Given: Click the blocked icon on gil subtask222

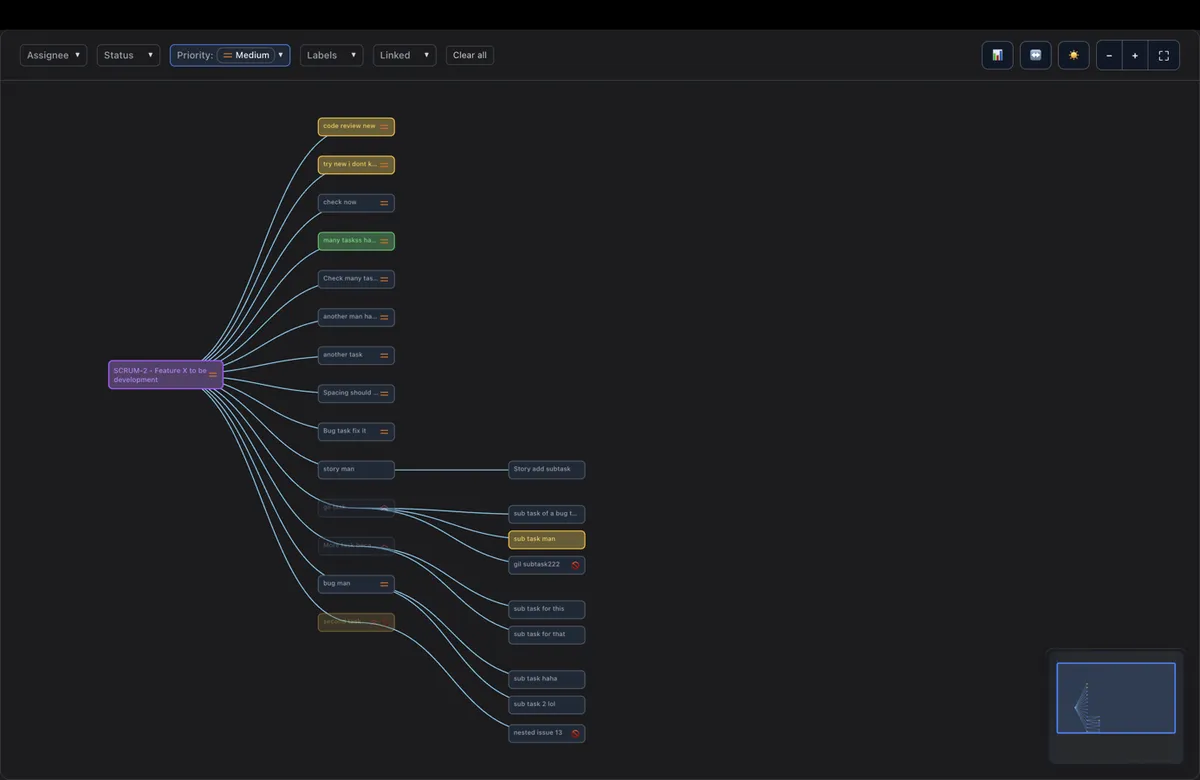Looking at the screenshot, I should click(575, 565).
